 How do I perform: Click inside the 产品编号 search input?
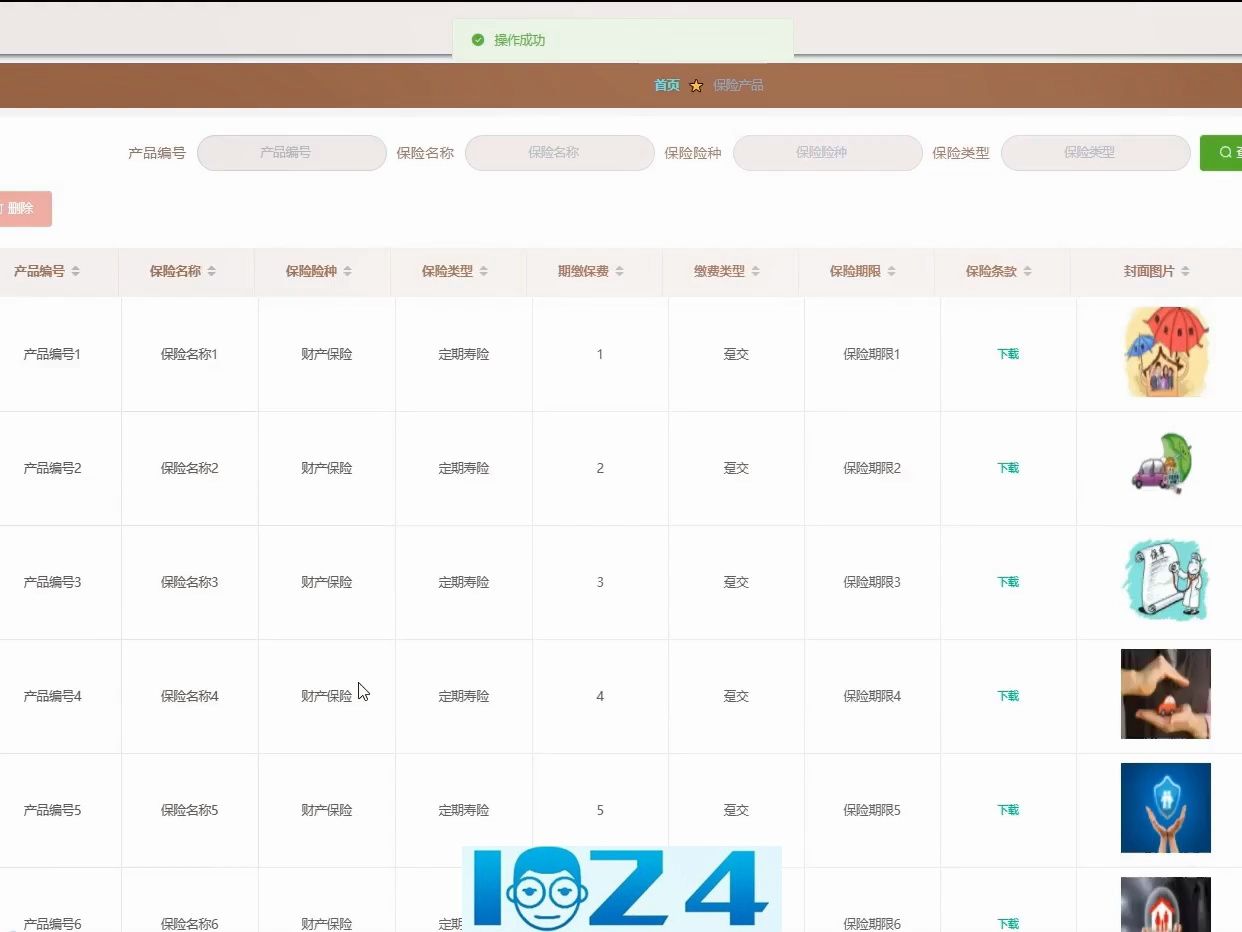291,152
